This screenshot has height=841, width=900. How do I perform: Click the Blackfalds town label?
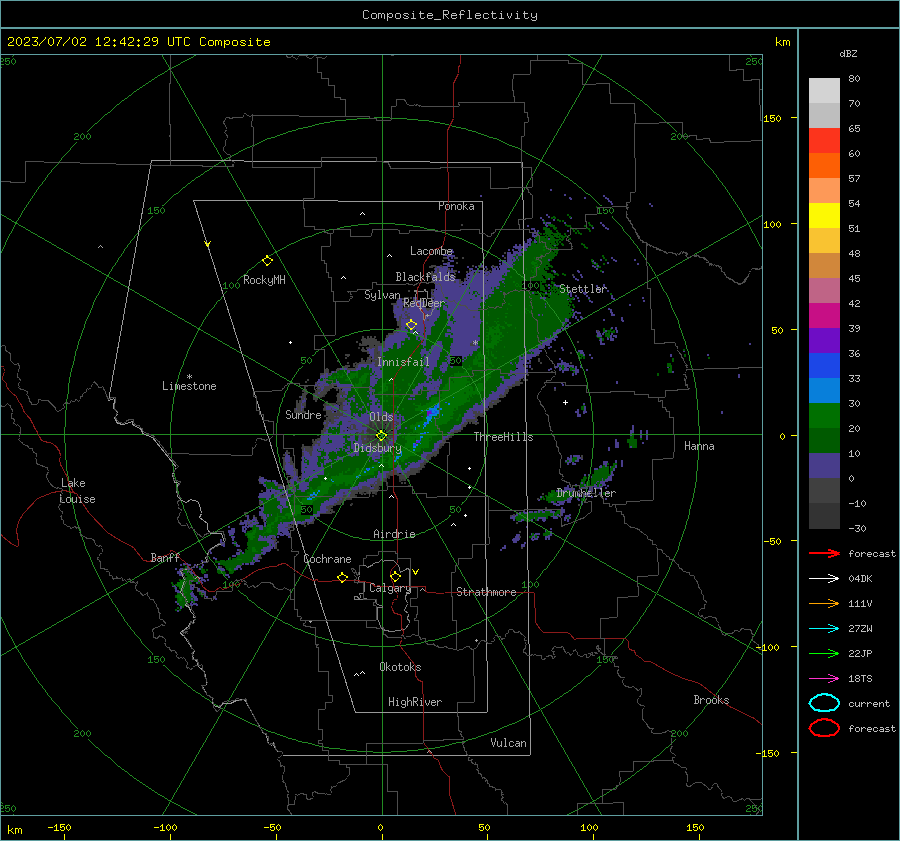point(425,277)
